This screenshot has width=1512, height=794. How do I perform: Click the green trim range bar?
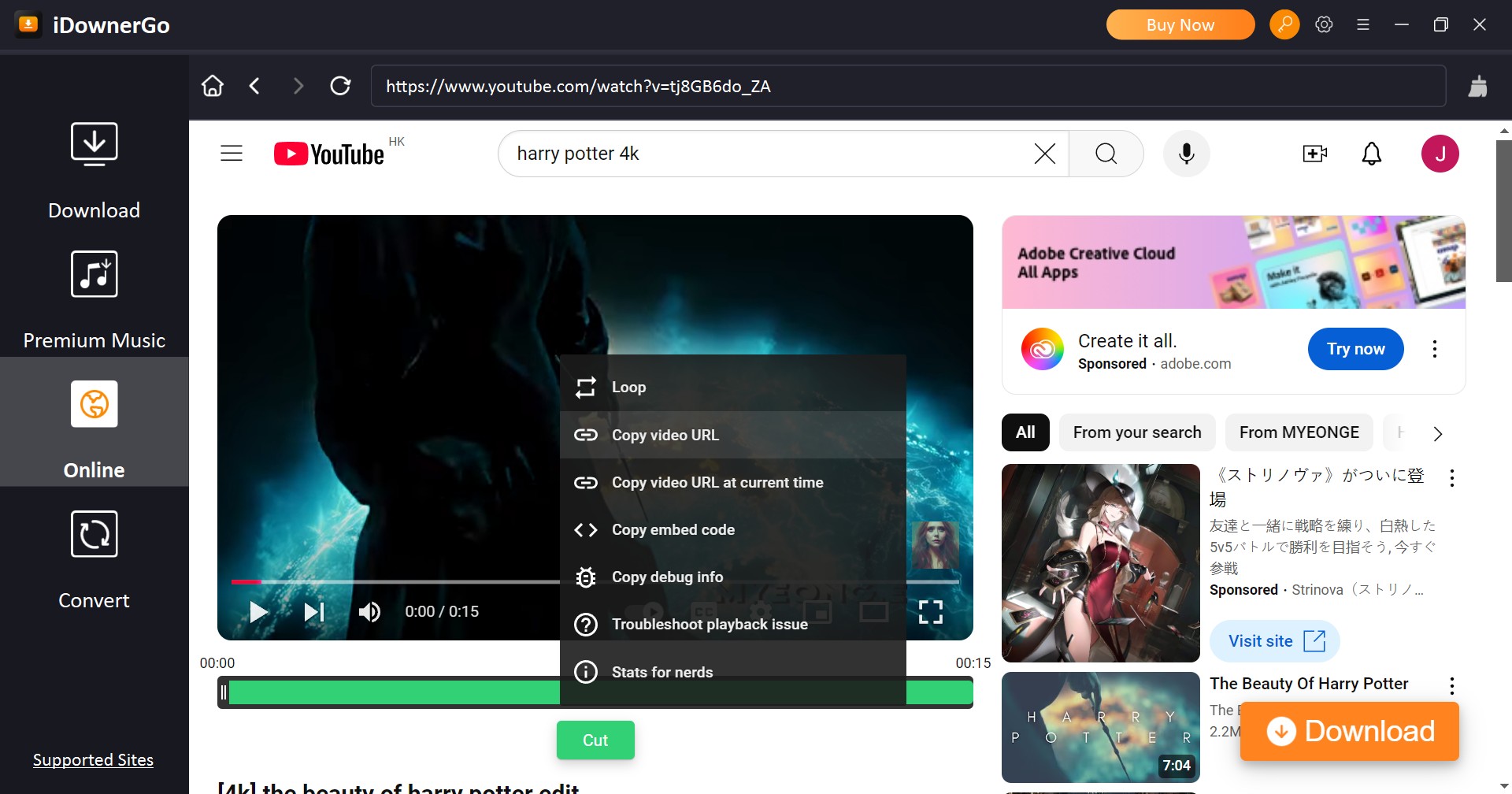pyautogui.click(x=394, y=692)
